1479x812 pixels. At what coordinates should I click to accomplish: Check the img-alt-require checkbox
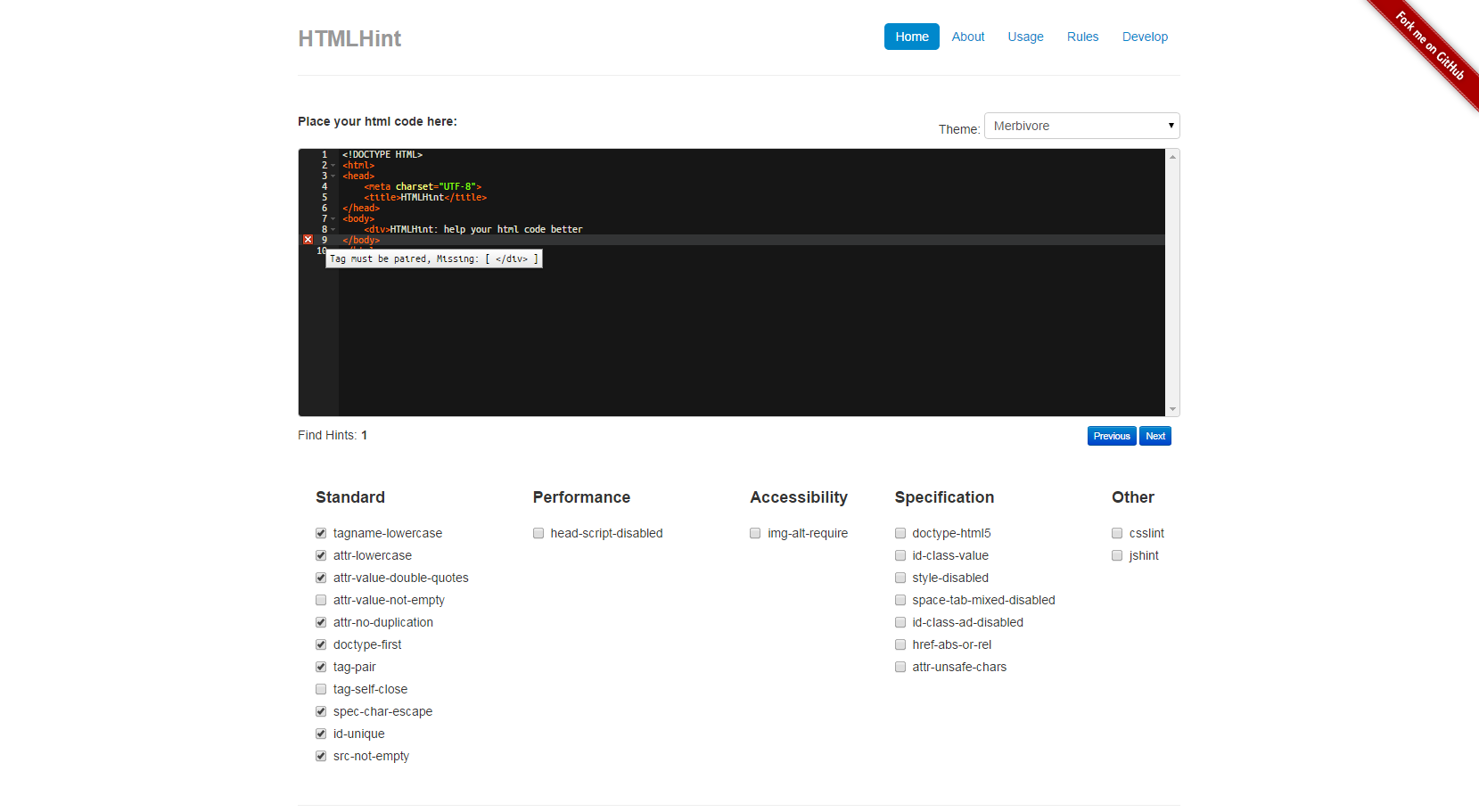(755, 533)
